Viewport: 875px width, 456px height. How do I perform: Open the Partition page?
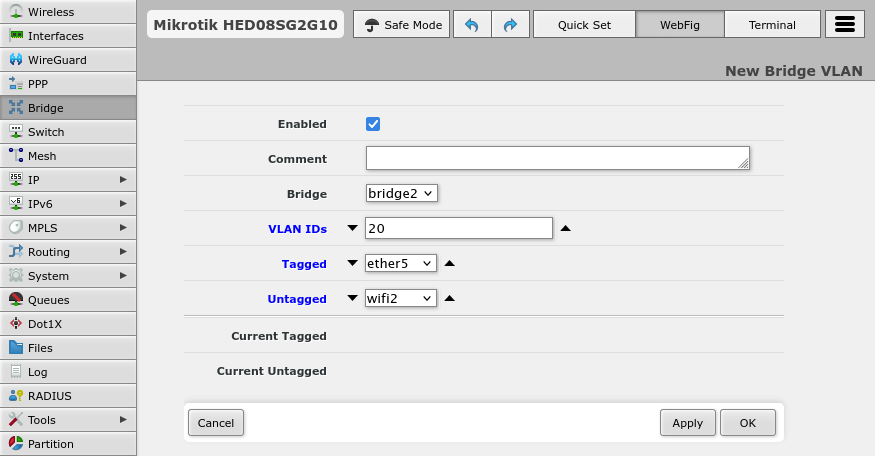click(x=50, y=444)
